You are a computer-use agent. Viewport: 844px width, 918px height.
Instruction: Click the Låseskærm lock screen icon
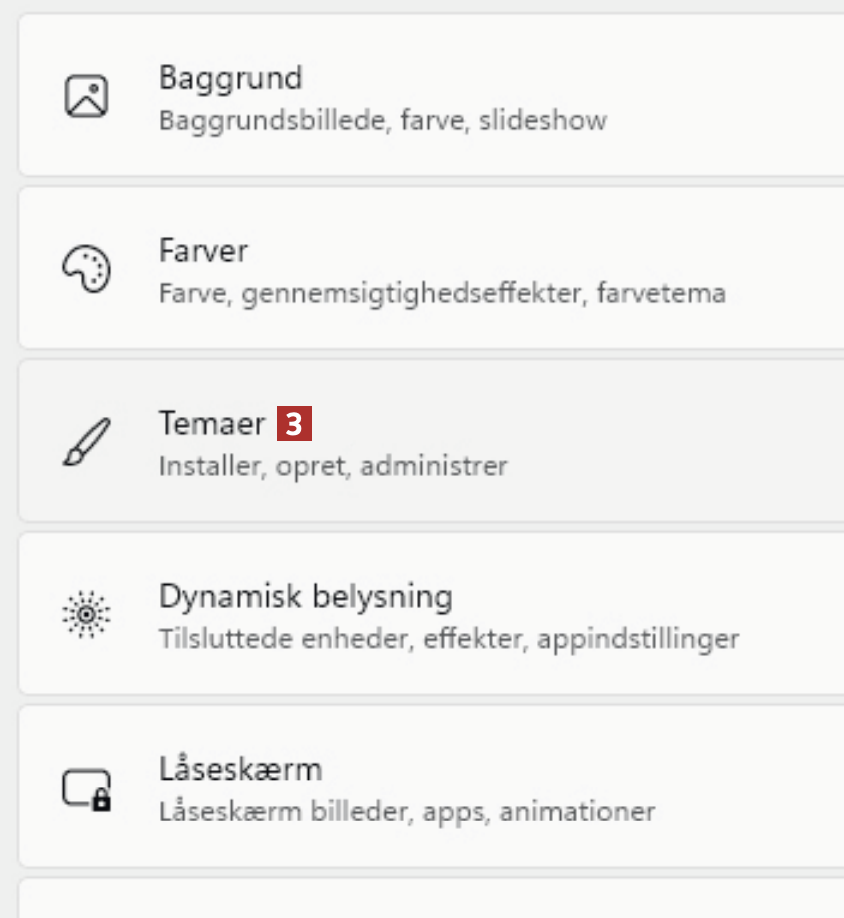(87, 788)
